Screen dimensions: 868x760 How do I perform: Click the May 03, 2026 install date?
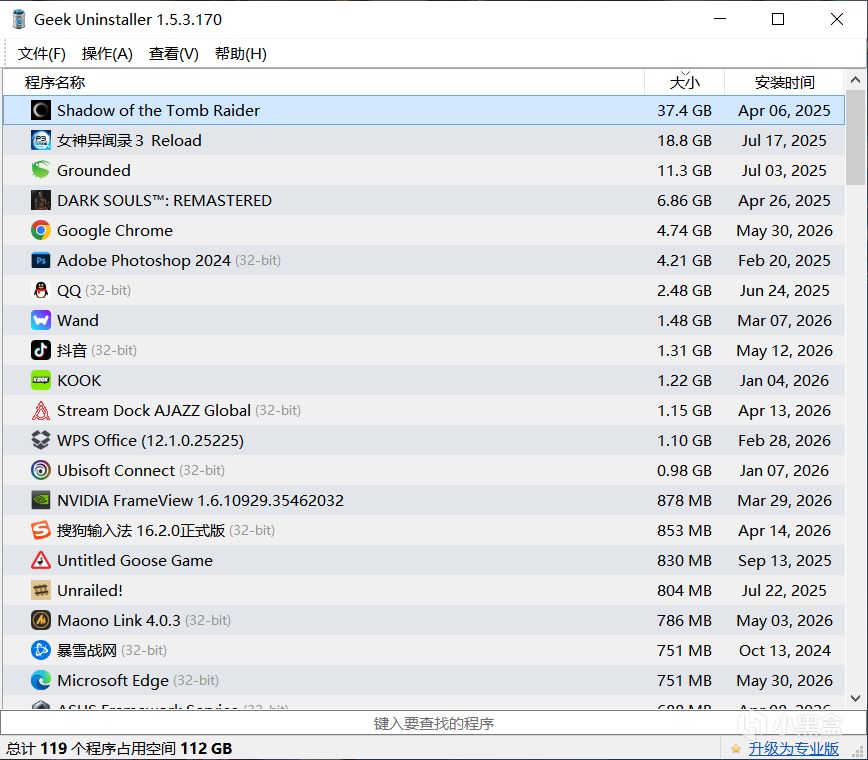point(784,620)
